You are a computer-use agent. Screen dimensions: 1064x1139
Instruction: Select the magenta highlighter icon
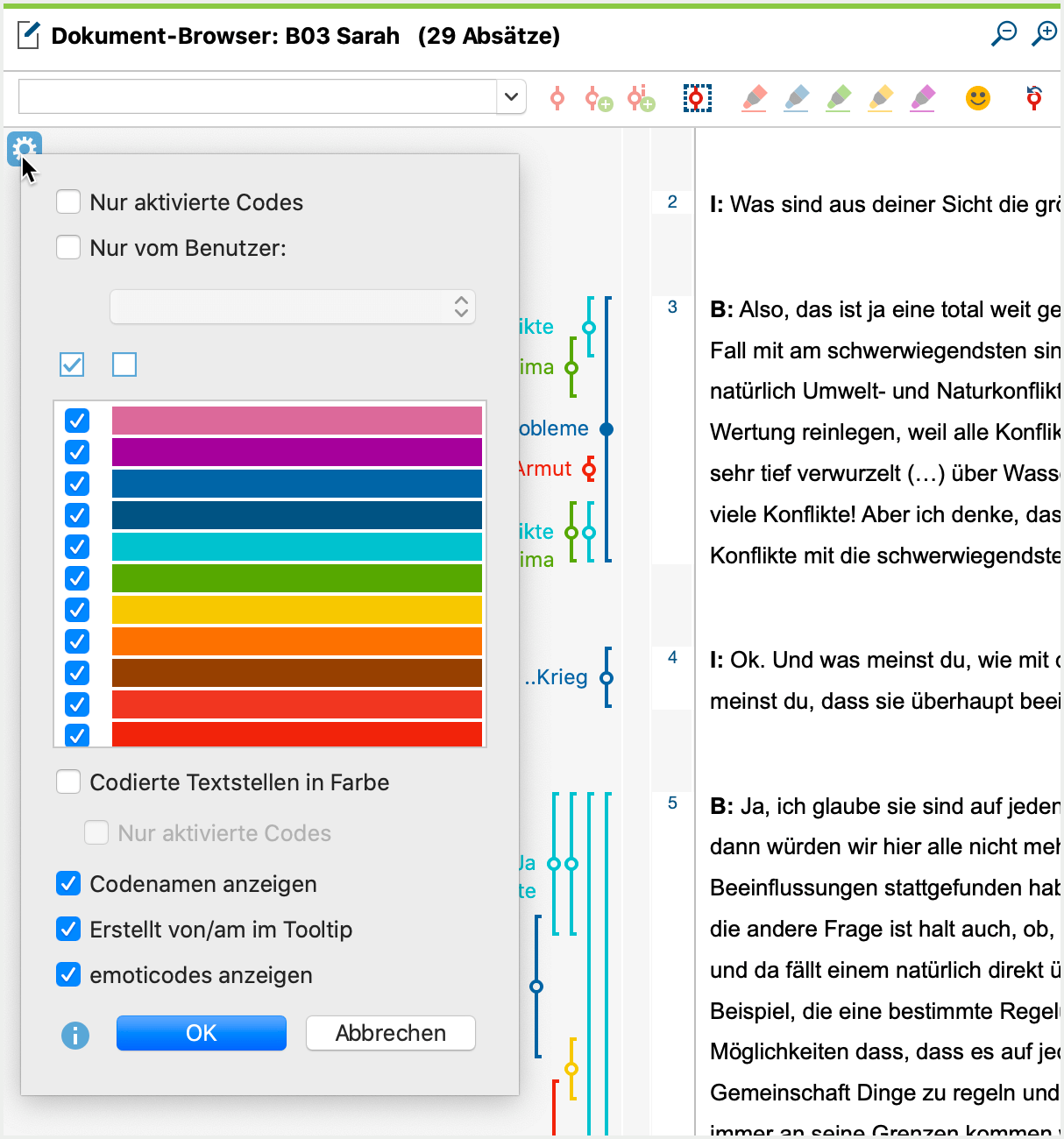(x=923, y=97)
